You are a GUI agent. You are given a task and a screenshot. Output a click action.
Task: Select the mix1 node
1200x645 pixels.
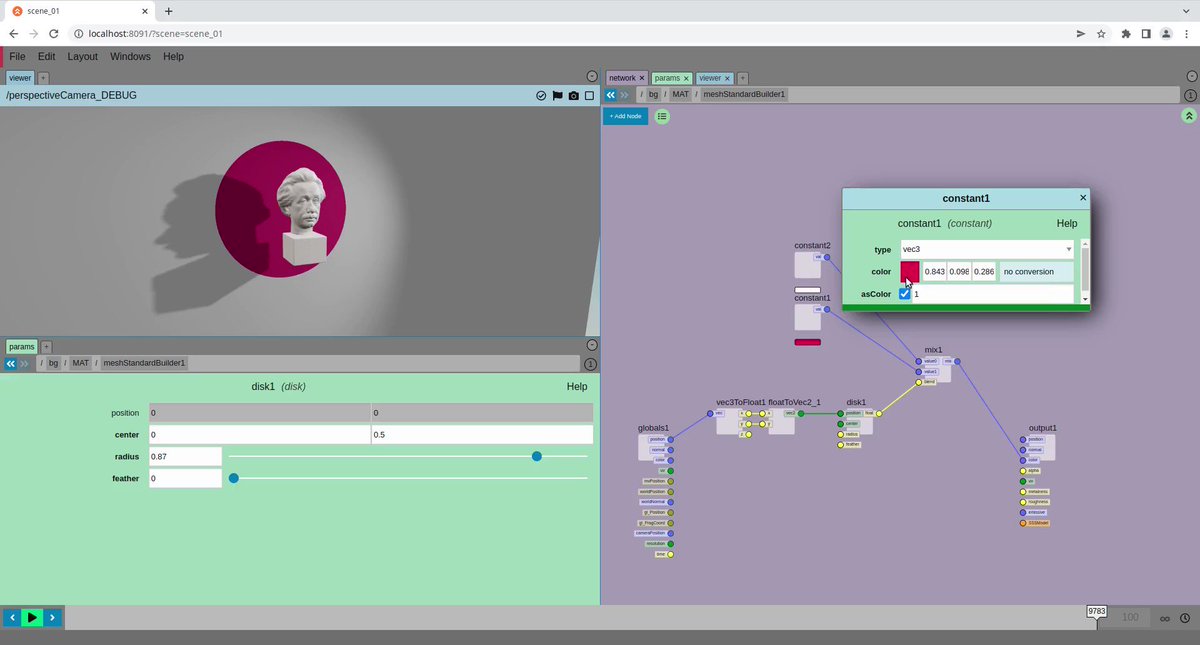(x=936, y=369)
